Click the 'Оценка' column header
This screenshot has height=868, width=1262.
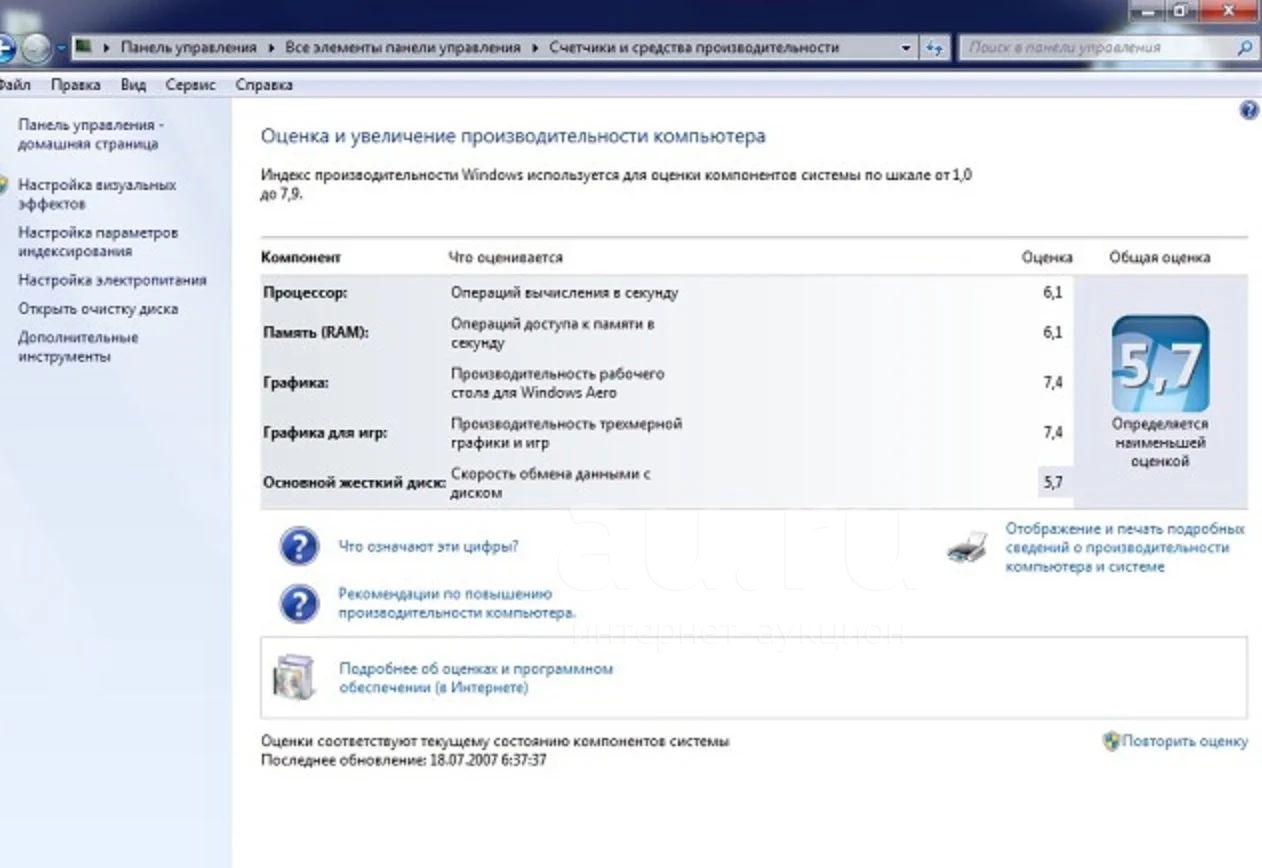click(1047, 257)
